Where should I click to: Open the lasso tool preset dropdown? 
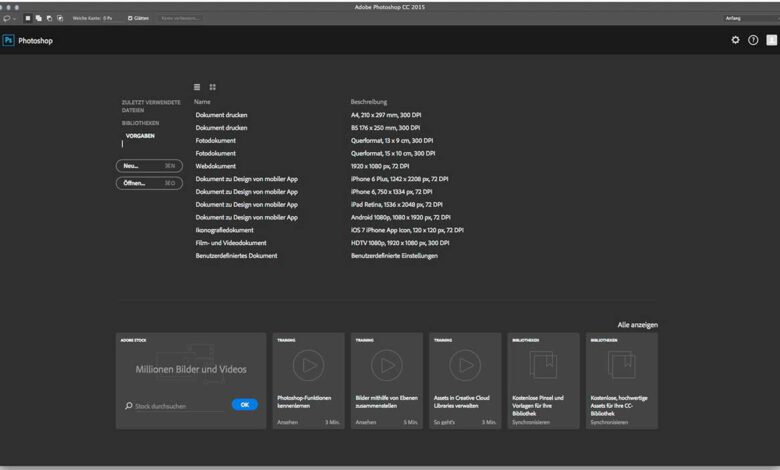[9, 18]
